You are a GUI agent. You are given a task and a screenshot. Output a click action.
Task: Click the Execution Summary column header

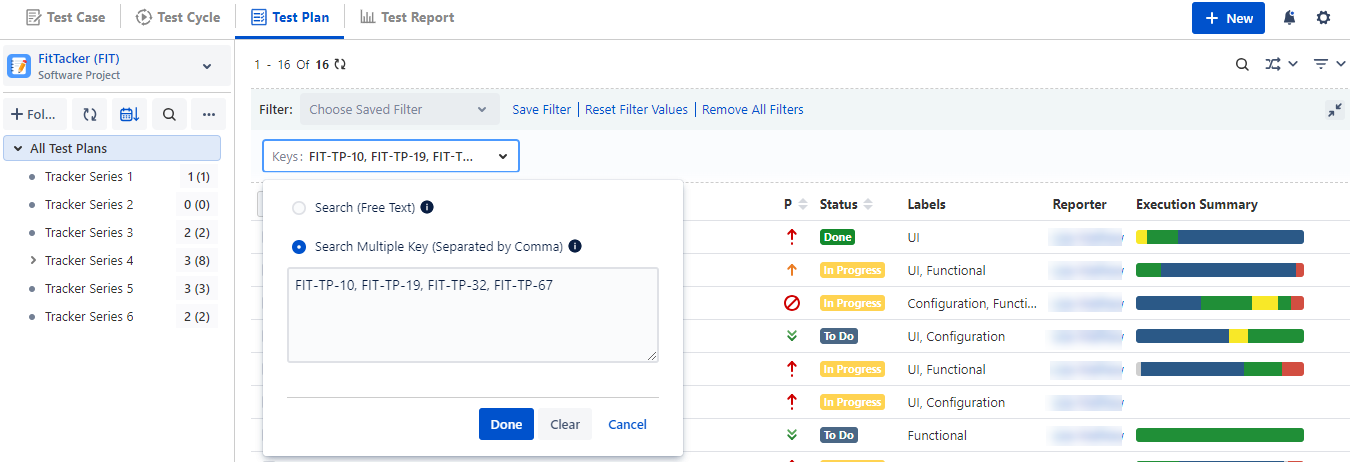tap(1197, 204)
